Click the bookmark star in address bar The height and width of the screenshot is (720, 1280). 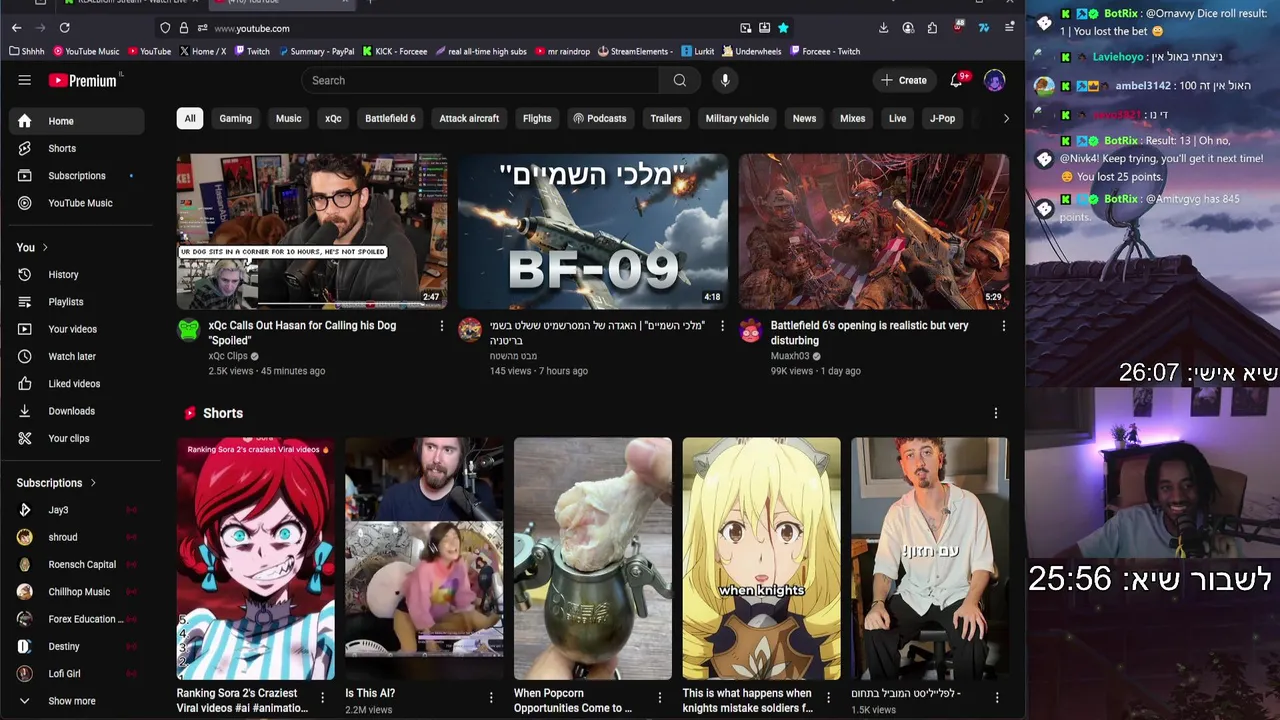click(783, 28)
